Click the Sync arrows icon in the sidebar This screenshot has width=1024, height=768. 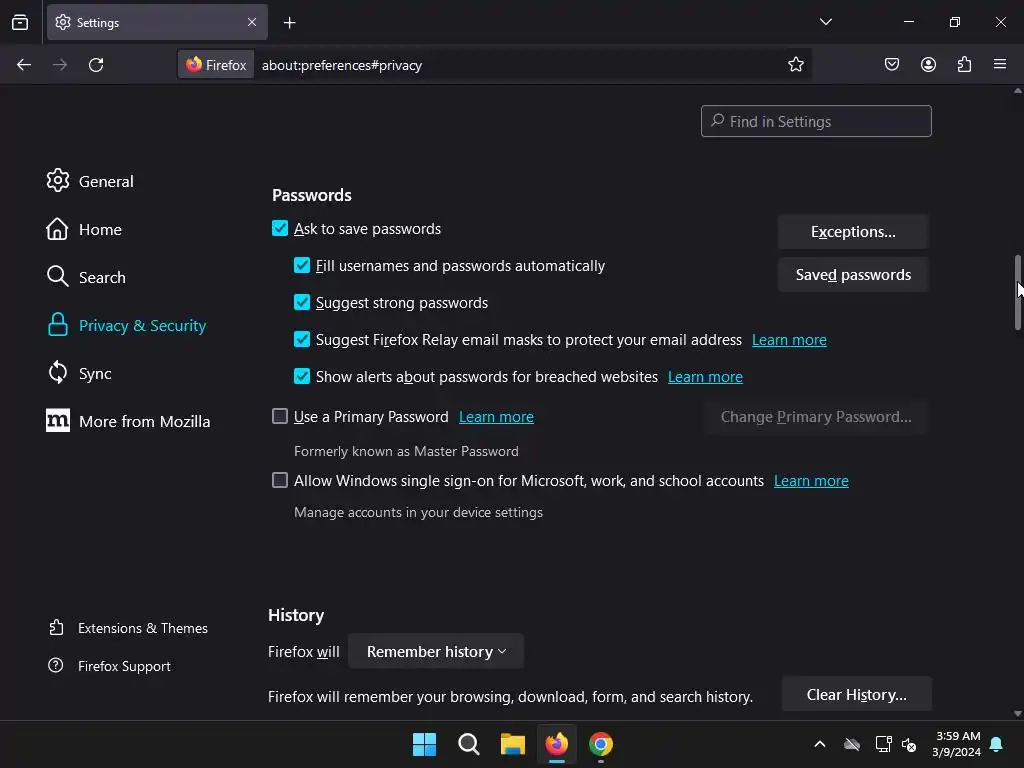pos(57,373)
